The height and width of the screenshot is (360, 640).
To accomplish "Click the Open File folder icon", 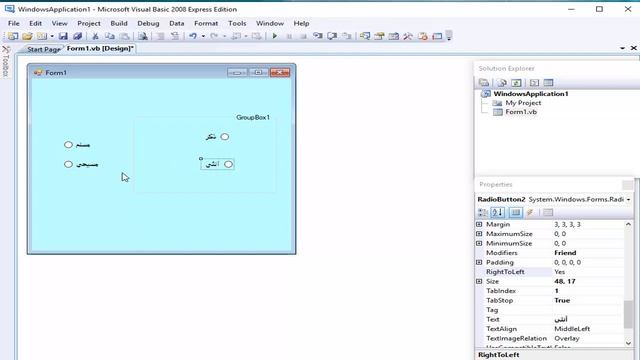I will click(x=27, y=36).
